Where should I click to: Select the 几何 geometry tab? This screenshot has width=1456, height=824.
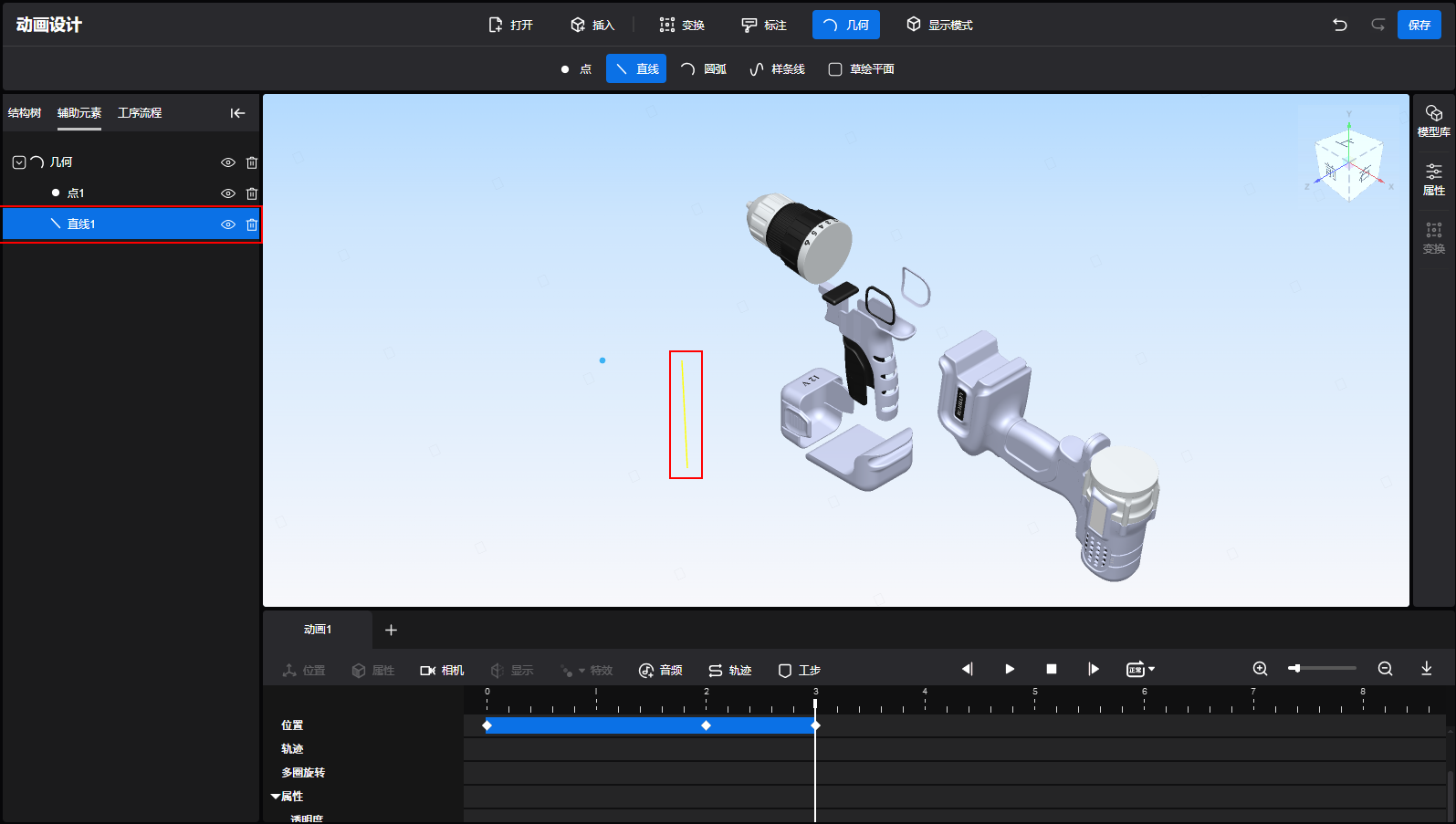846,25
